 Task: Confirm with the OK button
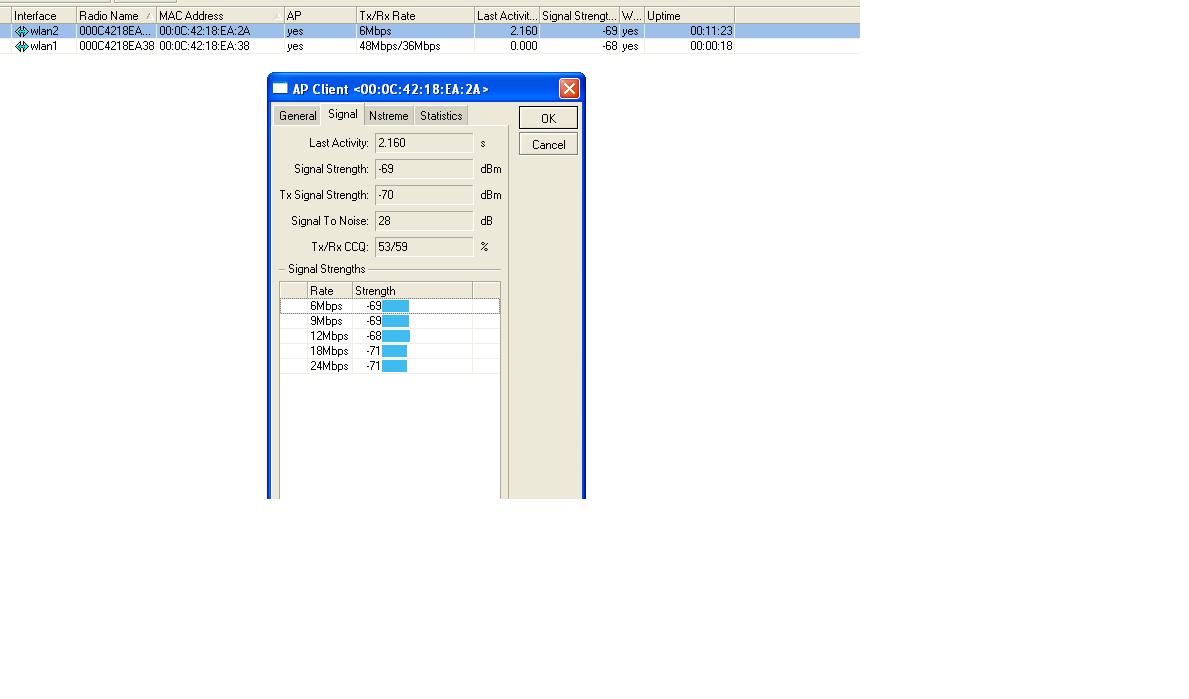click(x=548, y=118)
